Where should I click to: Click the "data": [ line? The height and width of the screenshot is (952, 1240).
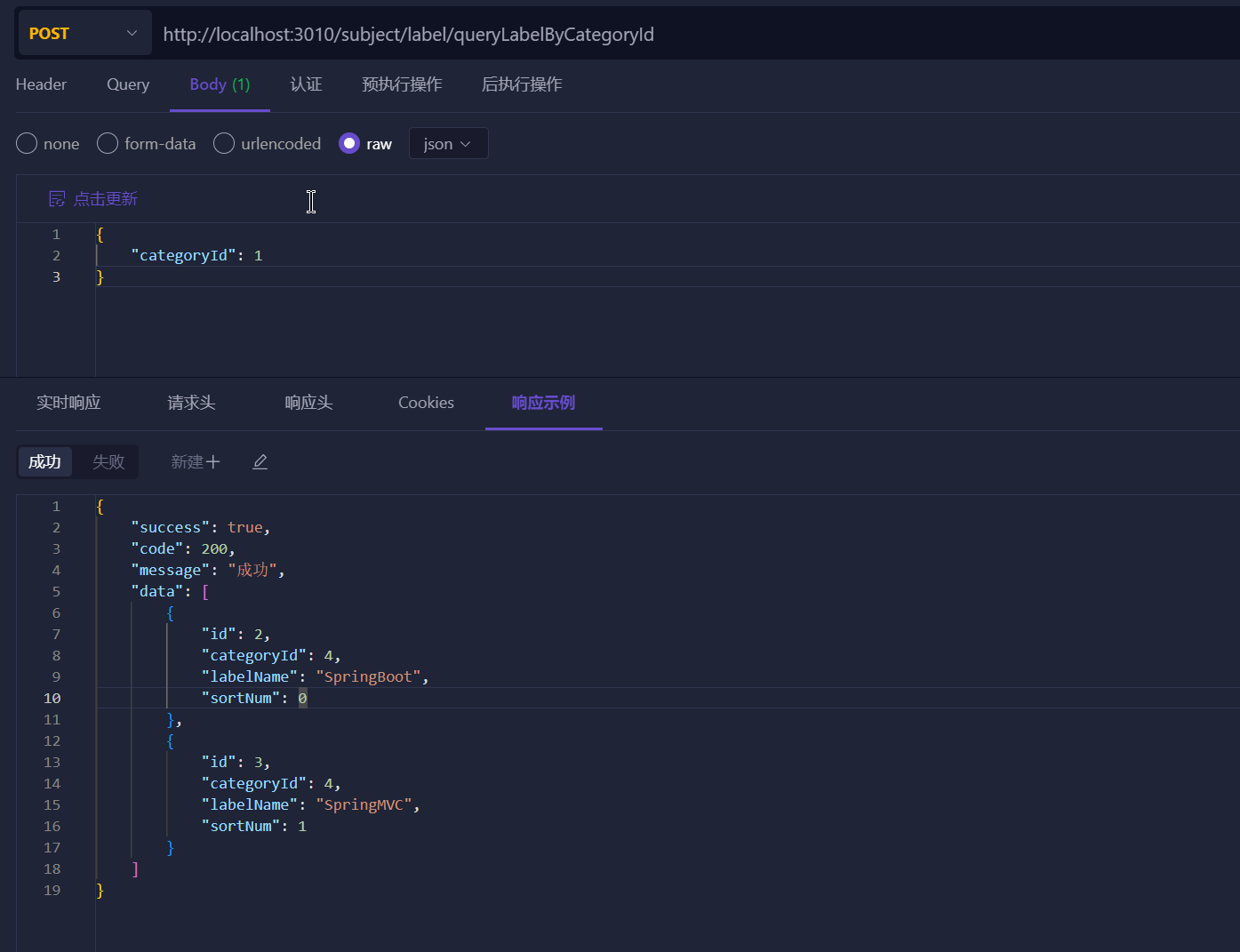point(170,591)
